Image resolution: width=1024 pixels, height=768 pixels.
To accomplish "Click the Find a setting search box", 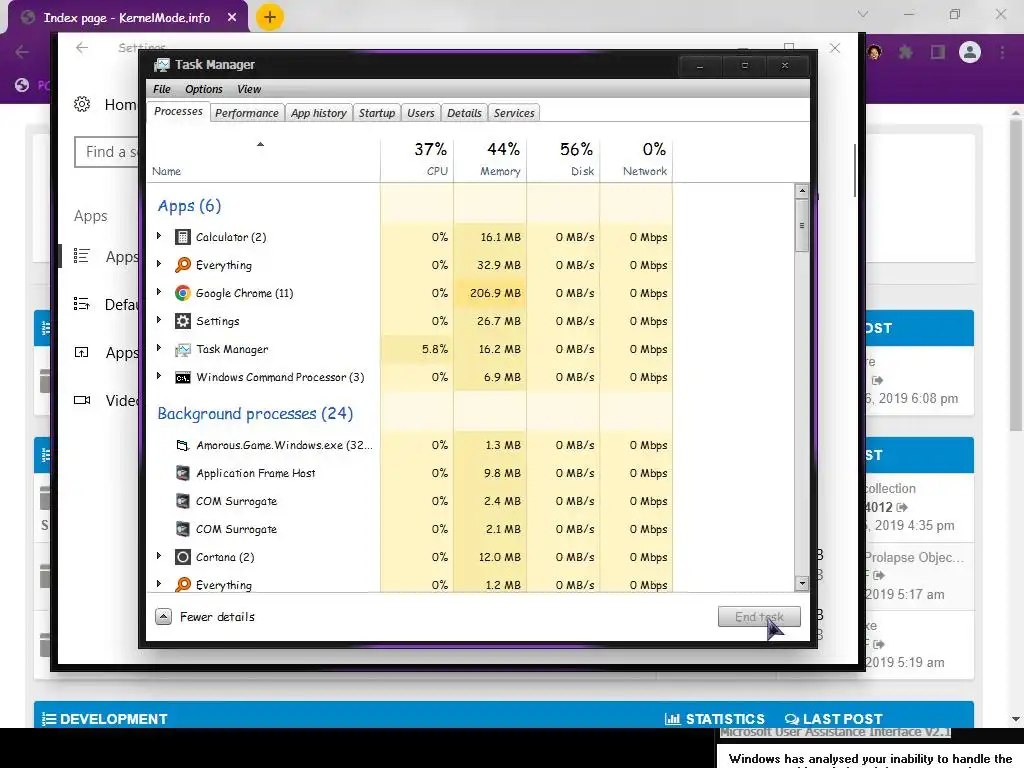I will [108, 152].
